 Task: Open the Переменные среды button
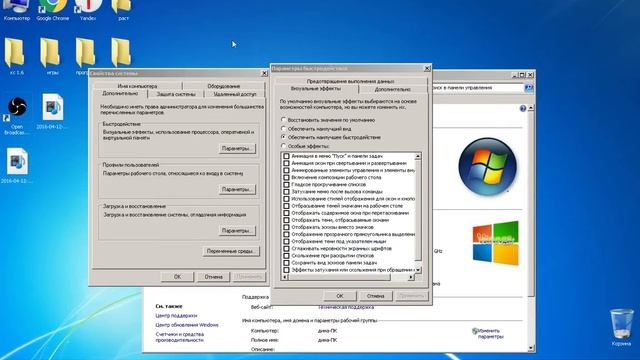[231, 251]
